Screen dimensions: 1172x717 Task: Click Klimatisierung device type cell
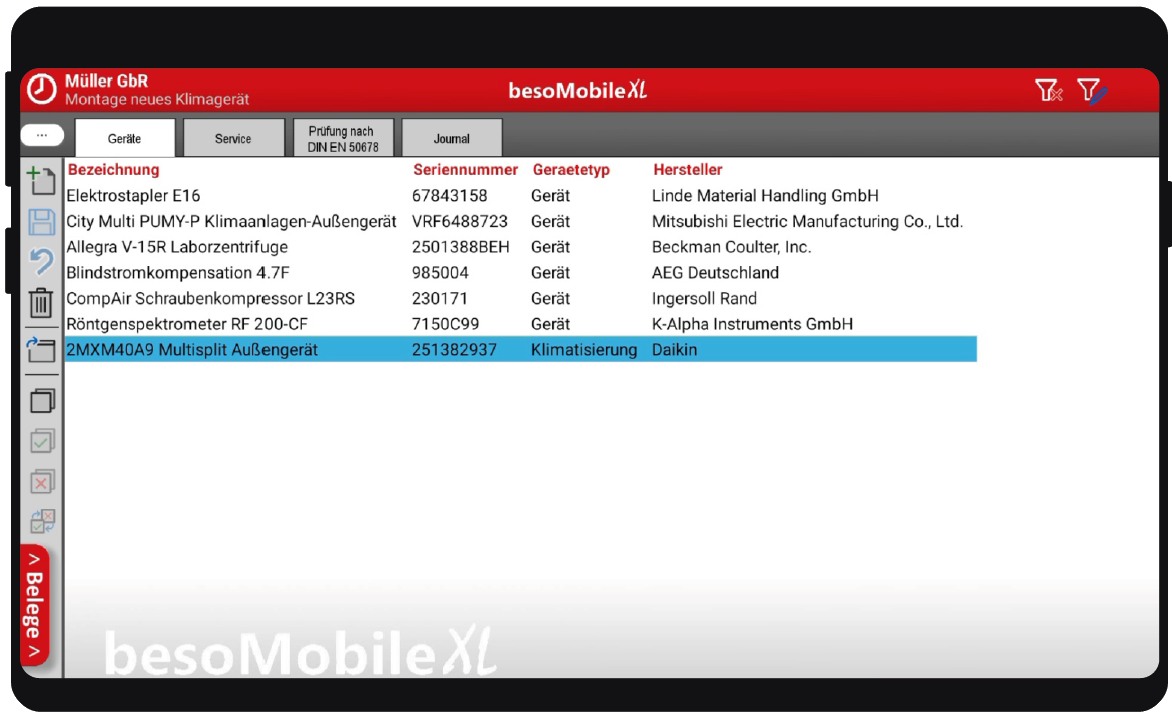(x=584, y=350)
